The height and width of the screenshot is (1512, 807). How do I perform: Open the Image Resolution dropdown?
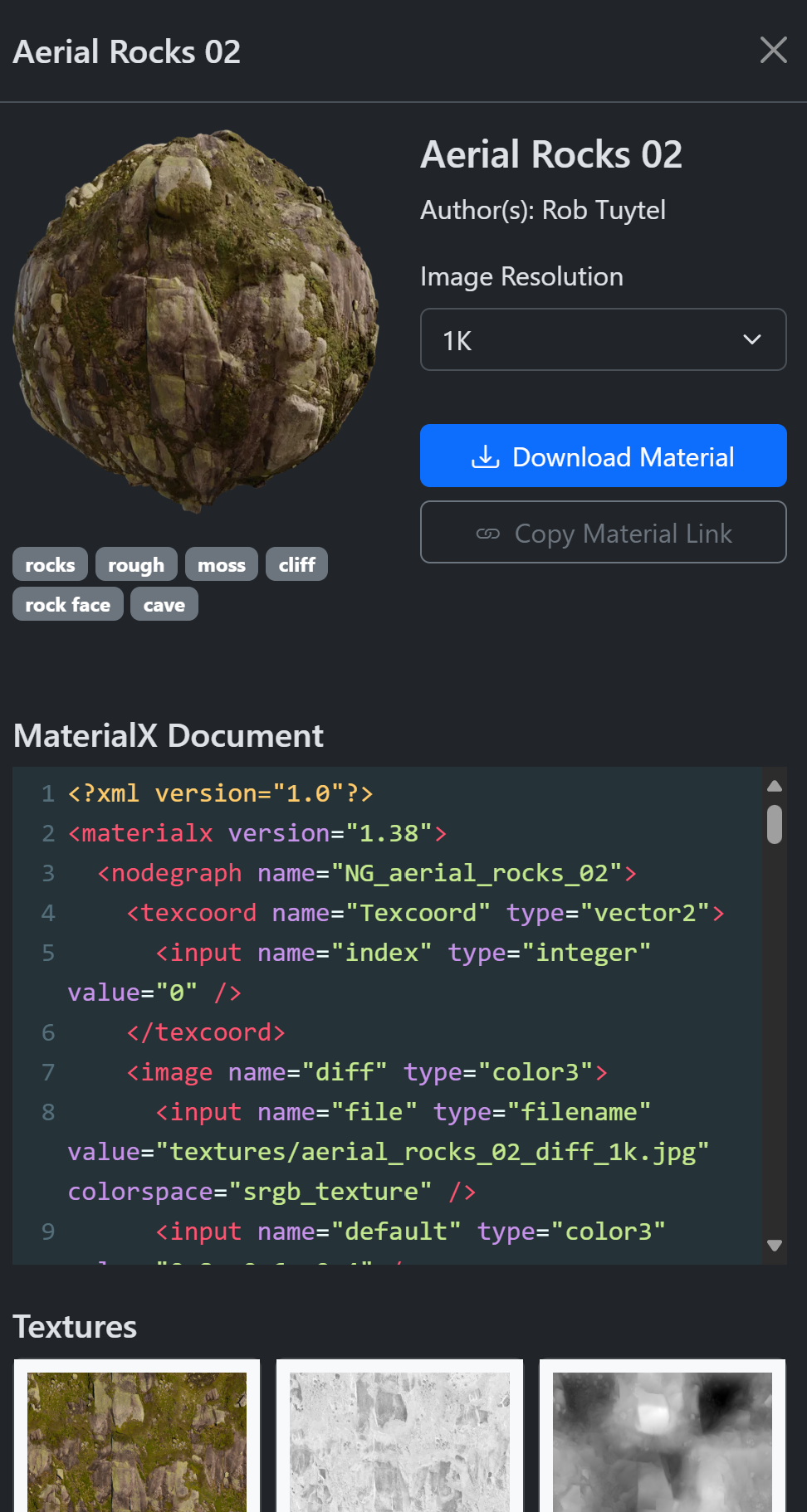tap(603, 339)
